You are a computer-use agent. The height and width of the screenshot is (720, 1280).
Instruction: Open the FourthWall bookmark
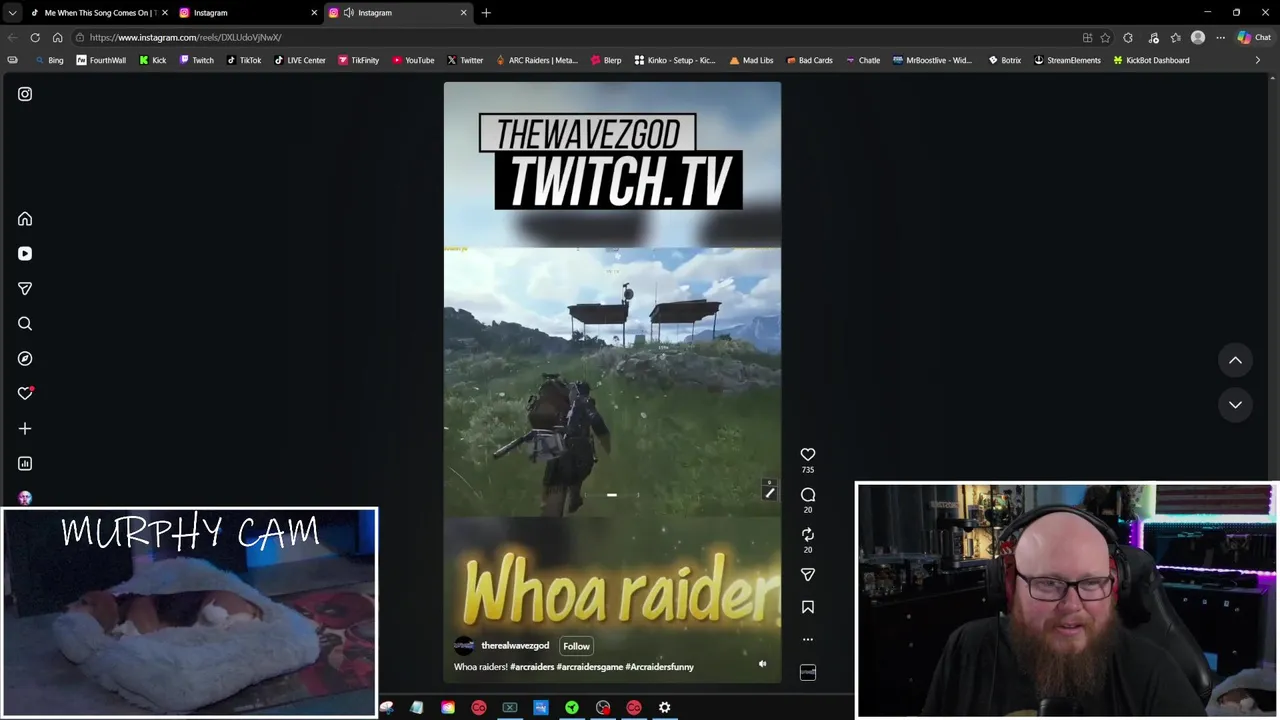point(101,60)
